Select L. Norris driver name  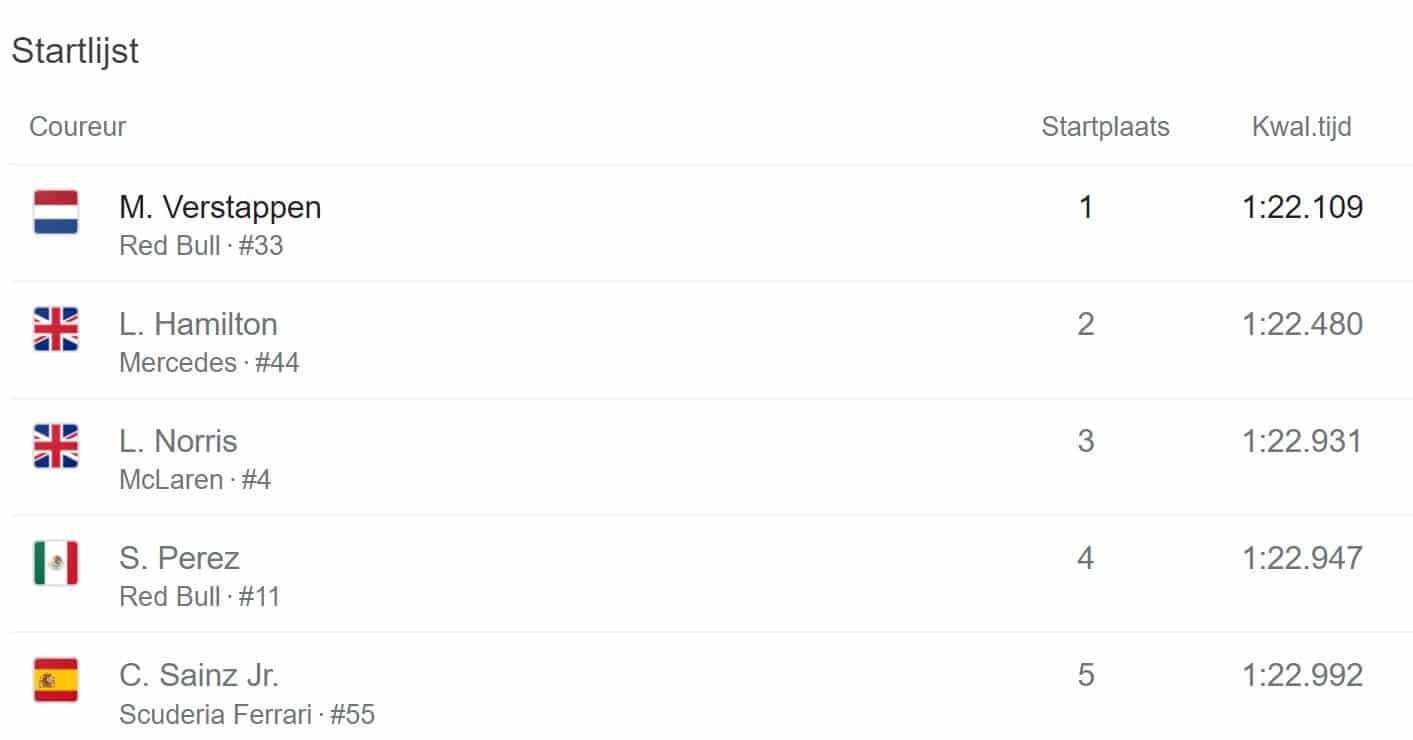(x=178, y=441)
